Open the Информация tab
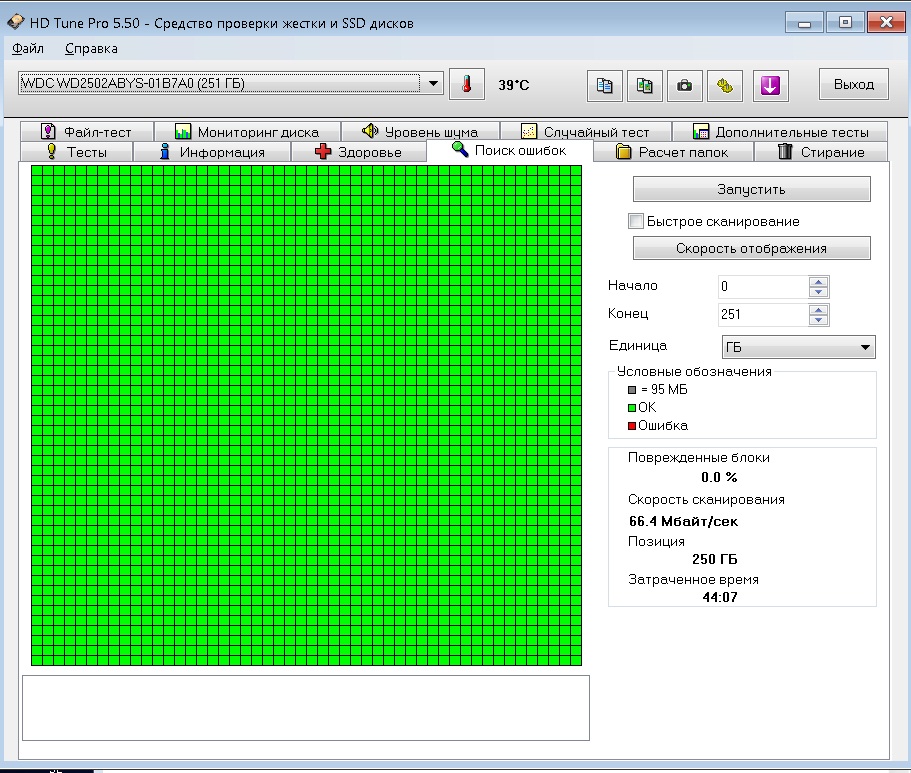 212,152
